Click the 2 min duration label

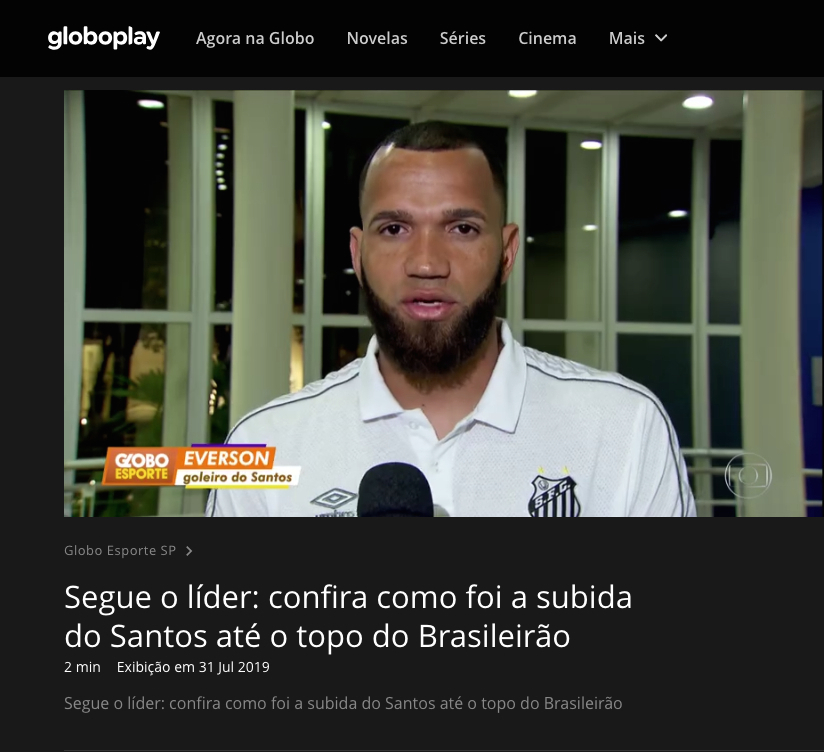(x=82, y=667)
